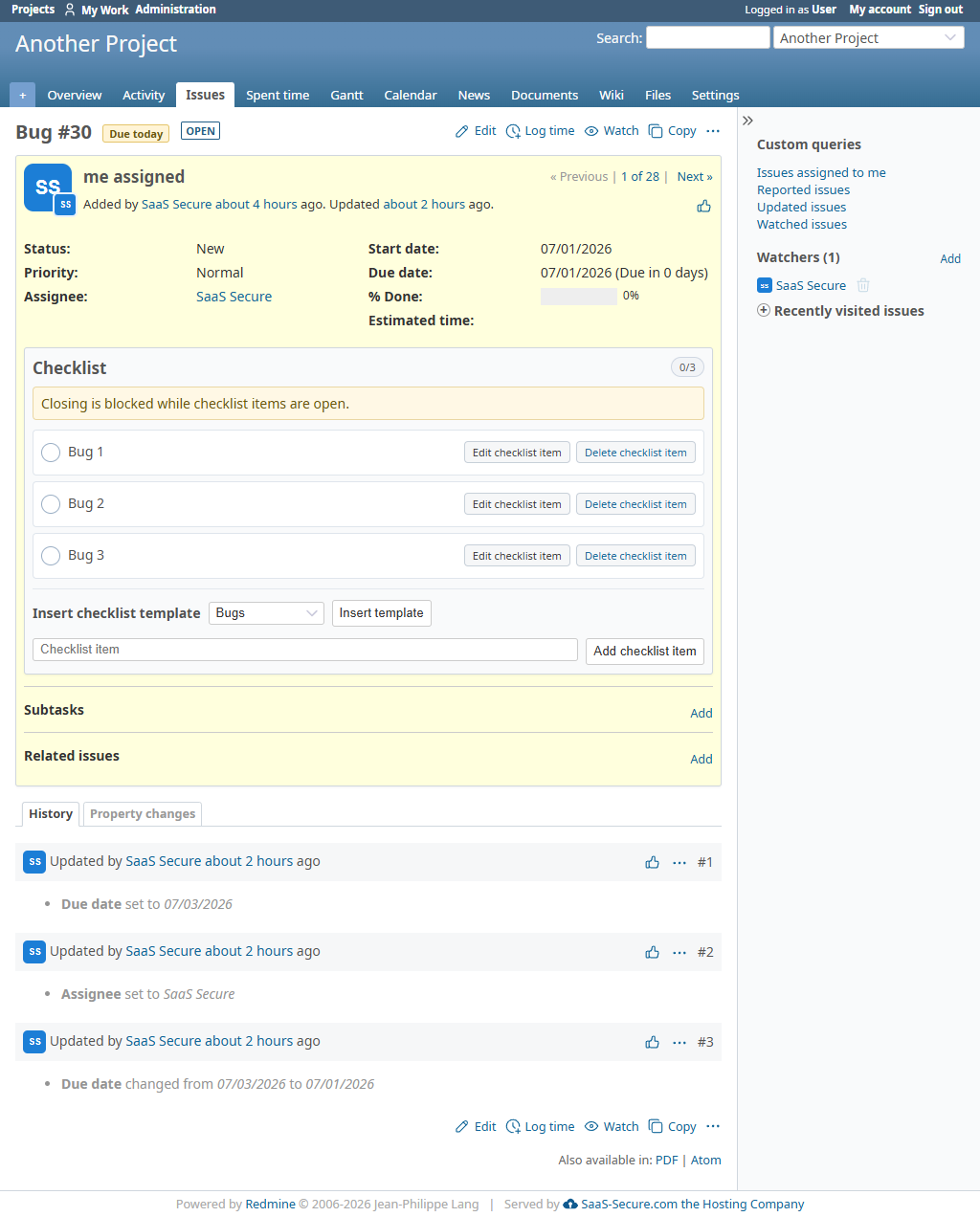Like history note #2 with thumbs-up

653,952
